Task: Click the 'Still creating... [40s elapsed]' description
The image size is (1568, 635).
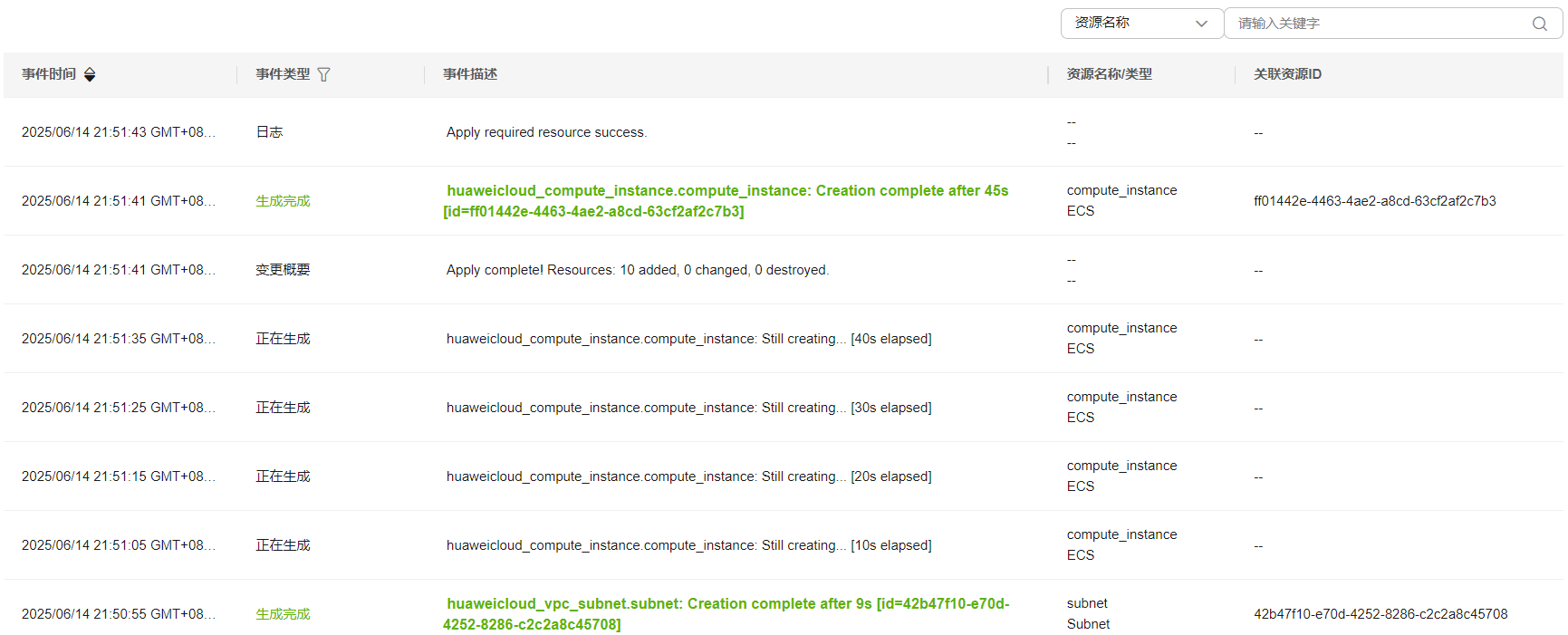Action: [x=688, y=339]
